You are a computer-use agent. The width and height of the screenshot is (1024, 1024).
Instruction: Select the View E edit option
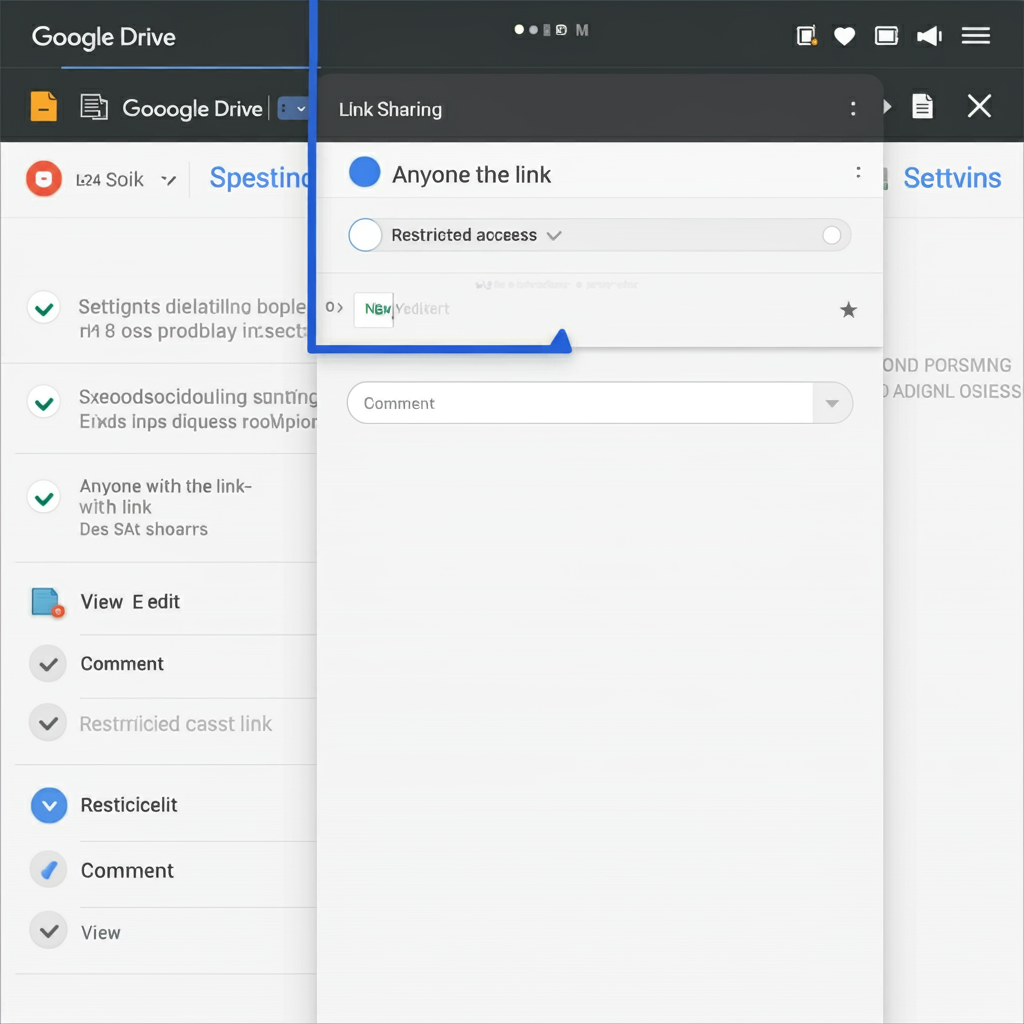click(130, 601)
